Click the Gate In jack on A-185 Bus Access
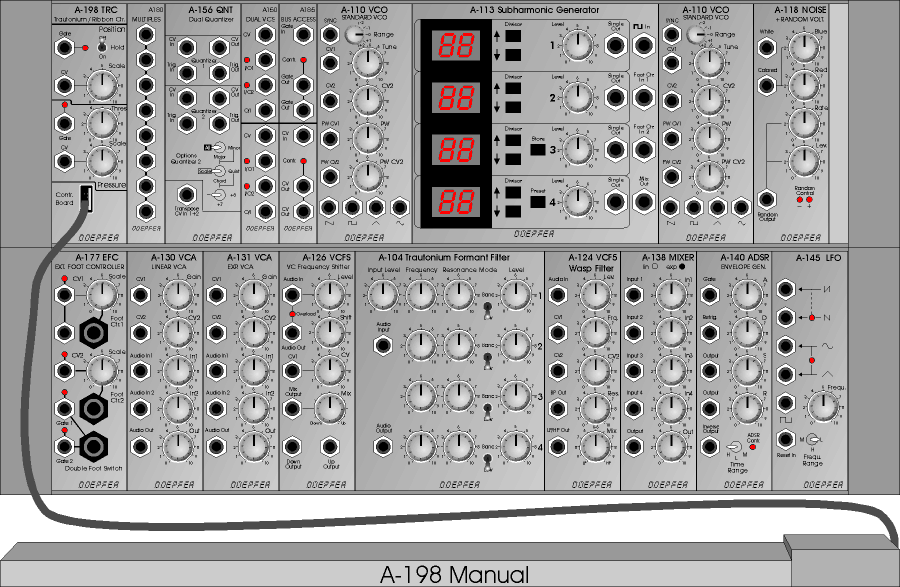900x587 pixels. point(303,34)
